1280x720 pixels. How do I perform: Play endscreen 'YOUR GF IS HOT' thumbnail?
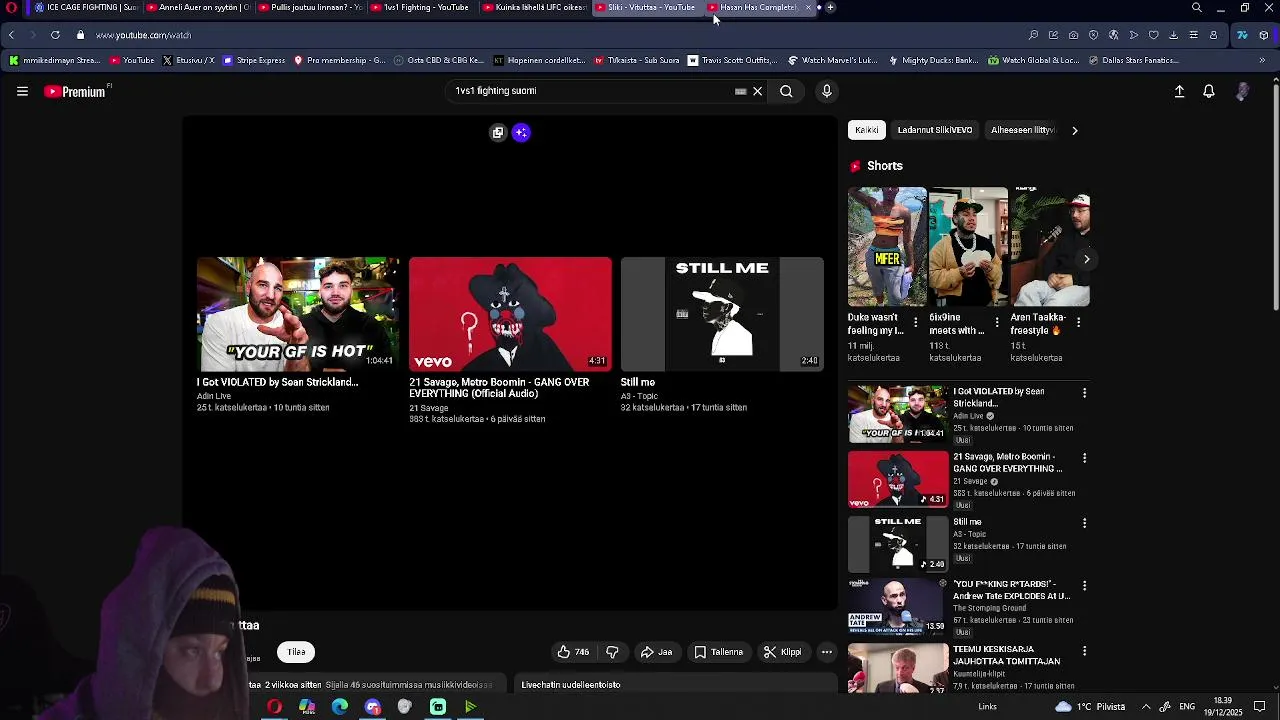(297, 314)
